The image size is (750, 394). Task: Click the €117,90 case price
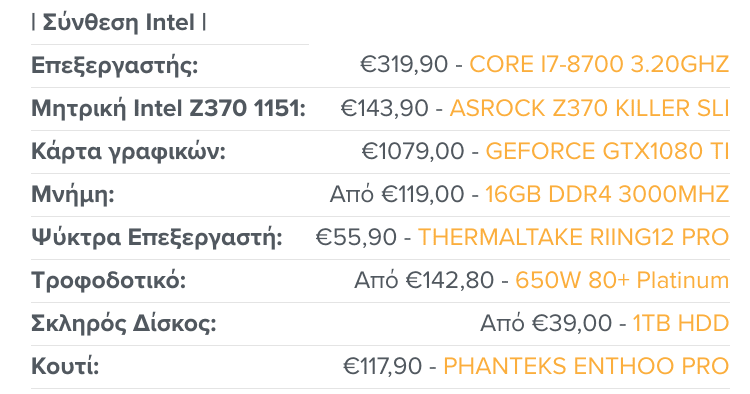point(383,366)
